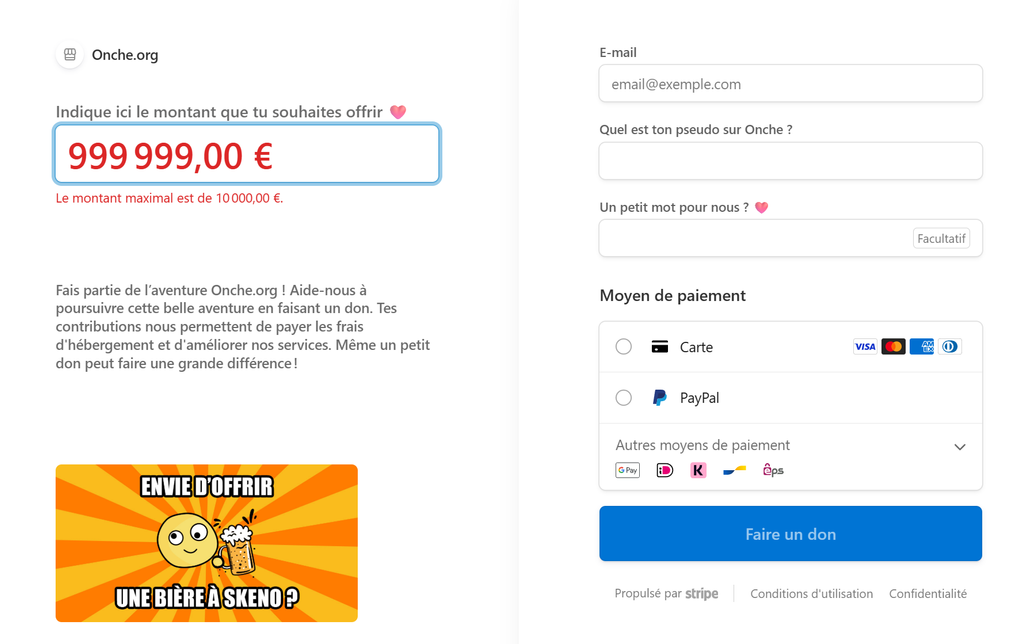The height and width of the screenshot is (644, 1024).
Task: Select the PayPal radio button
Action: tap(624, 398)
